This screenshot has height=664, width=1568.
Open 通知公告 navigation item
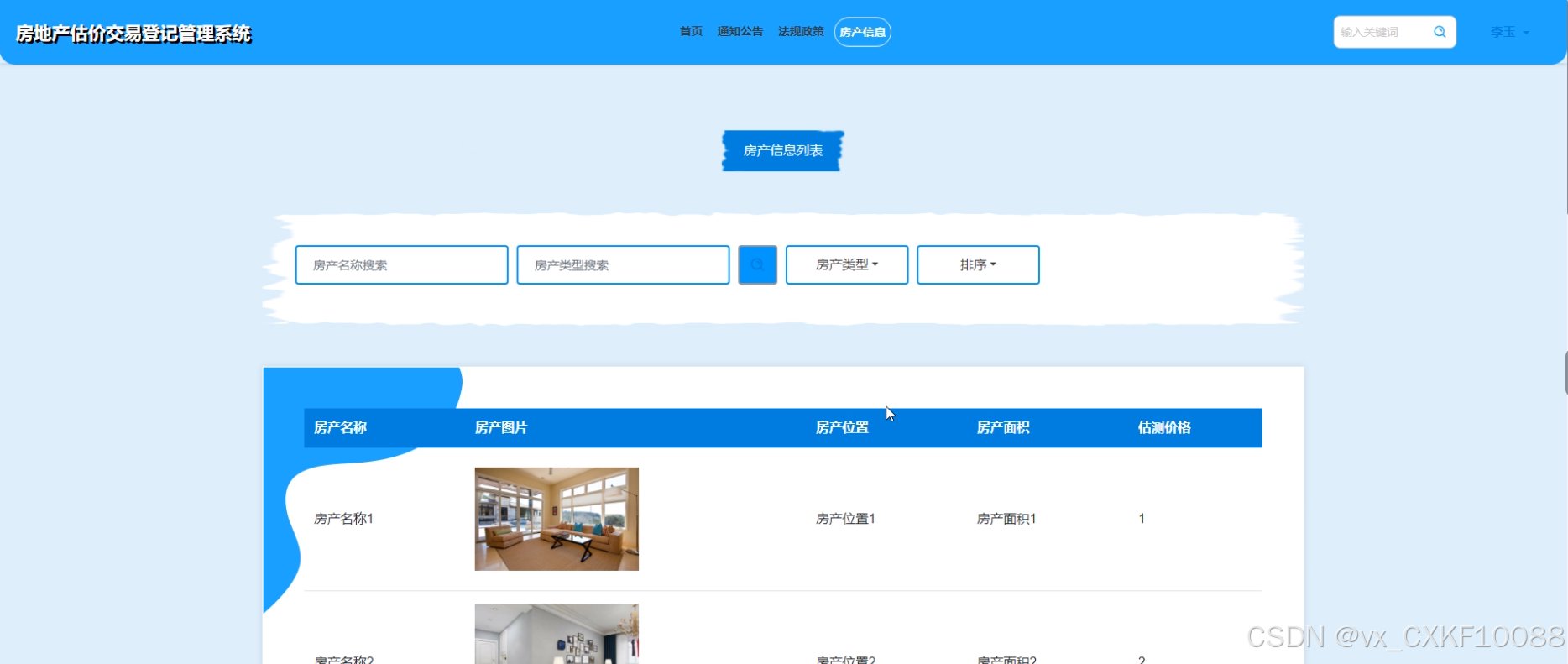point(740,32)
